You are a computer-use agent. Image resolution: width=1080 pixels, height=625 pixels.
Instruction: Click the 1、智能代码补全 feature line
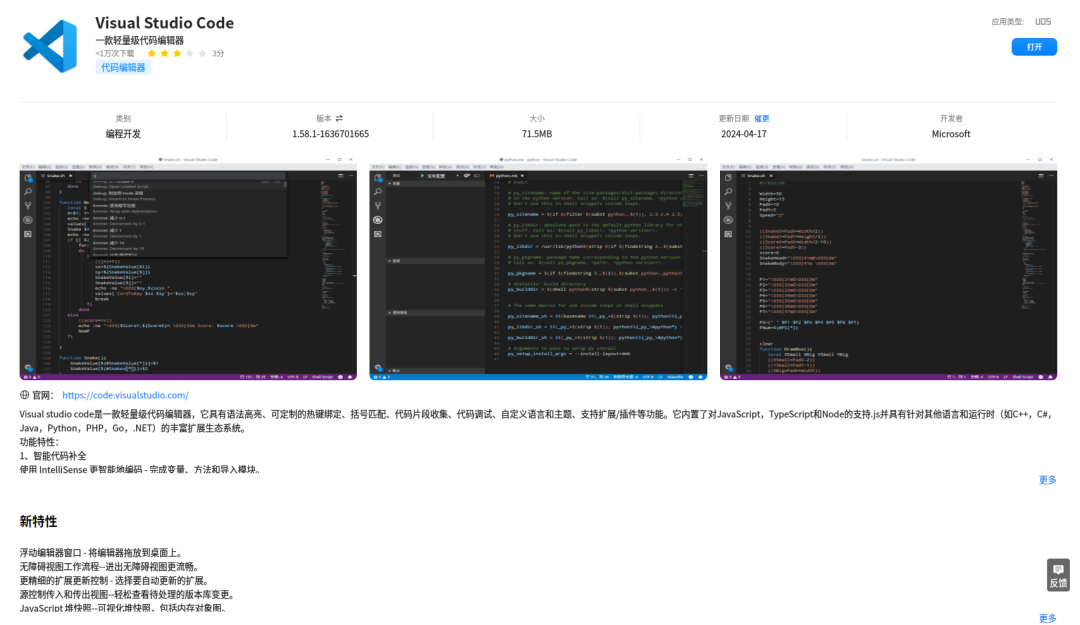click(53, 455)
